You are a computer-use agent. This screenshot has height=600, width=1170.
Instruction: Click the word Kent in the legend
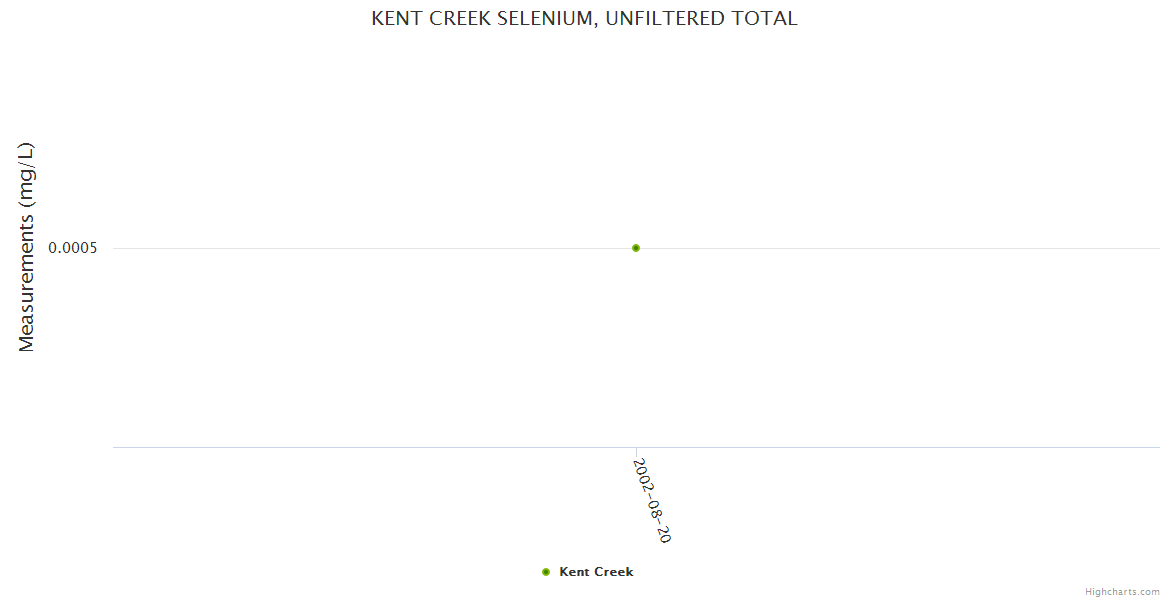coord(575,572)
